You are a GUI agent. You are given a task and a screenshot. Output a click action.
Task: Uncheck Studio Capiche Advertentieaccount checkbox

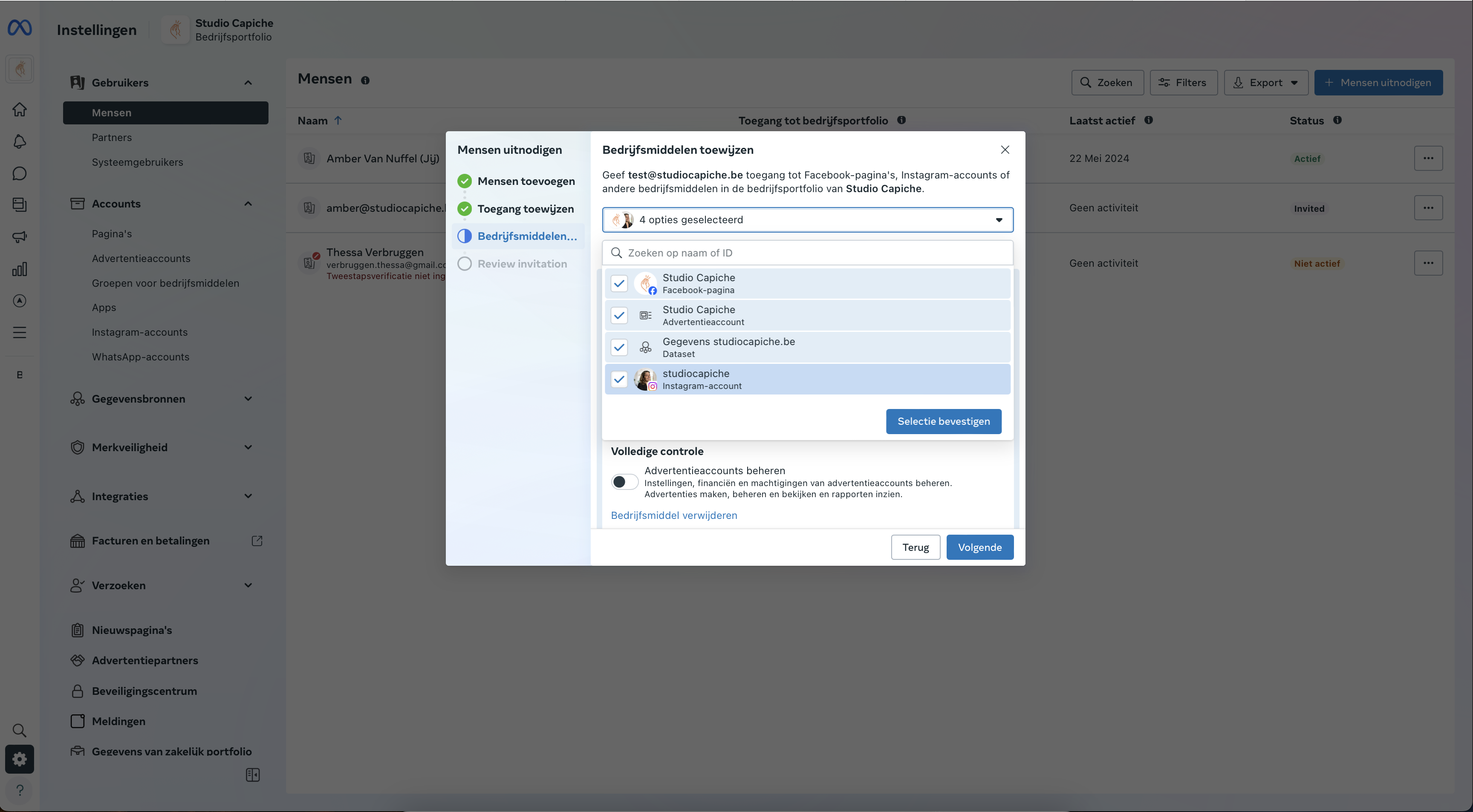coord(619,315)
